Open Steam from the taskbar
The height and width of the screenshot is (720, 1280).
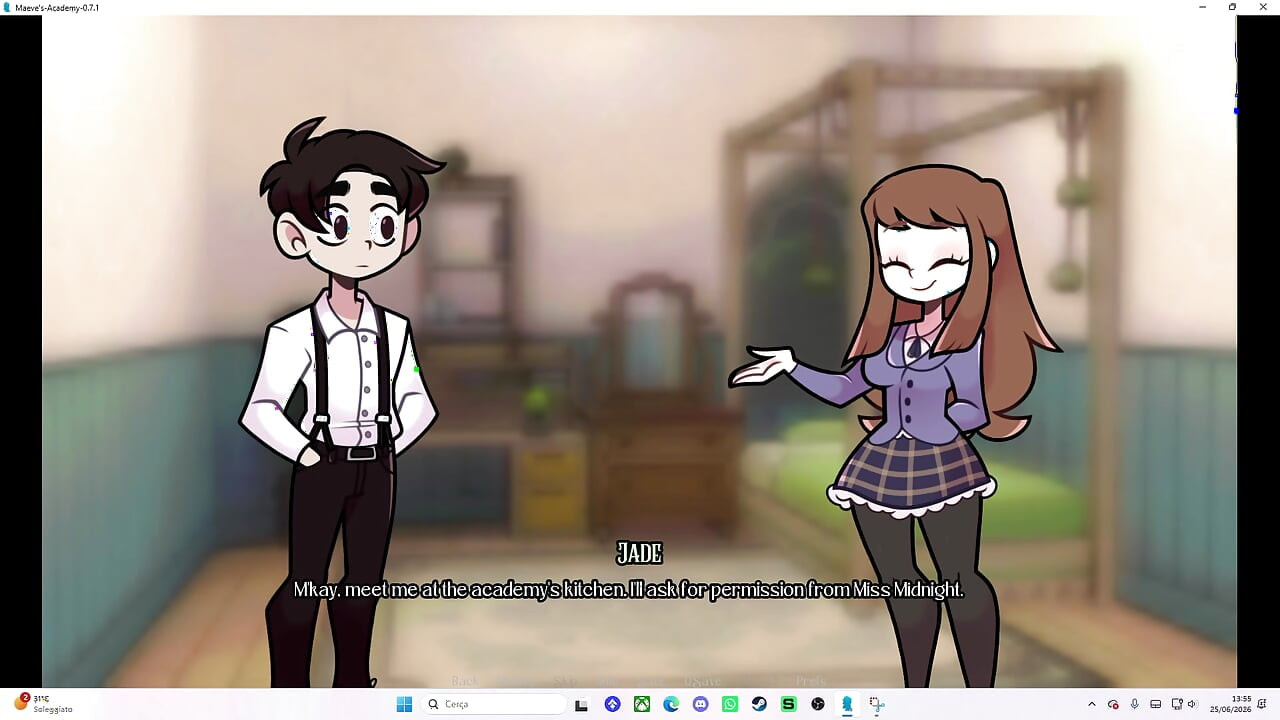[759, 704]
